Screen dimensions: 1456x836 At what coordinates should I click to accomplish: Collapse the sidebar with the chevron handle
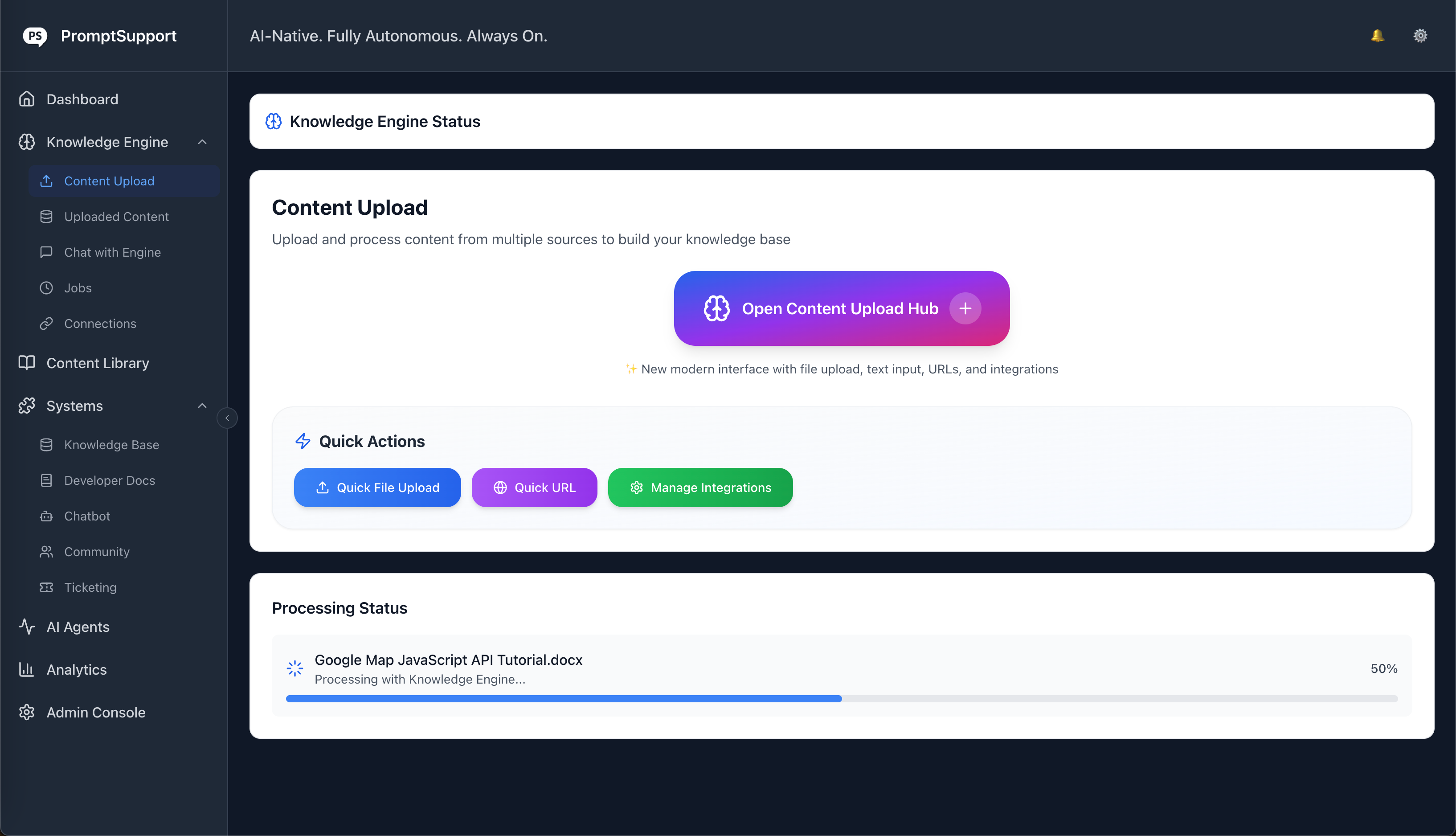pos(227,418)
